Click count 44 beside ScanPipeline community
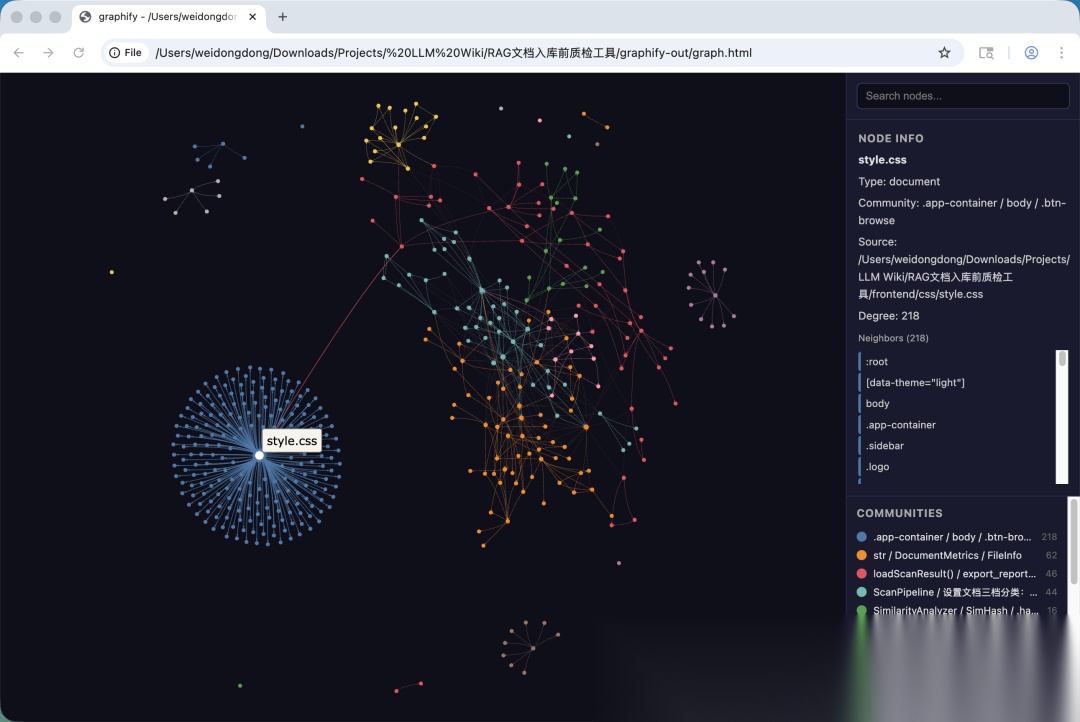This screenshot has width=1080, height=722. click(1051, 592)
